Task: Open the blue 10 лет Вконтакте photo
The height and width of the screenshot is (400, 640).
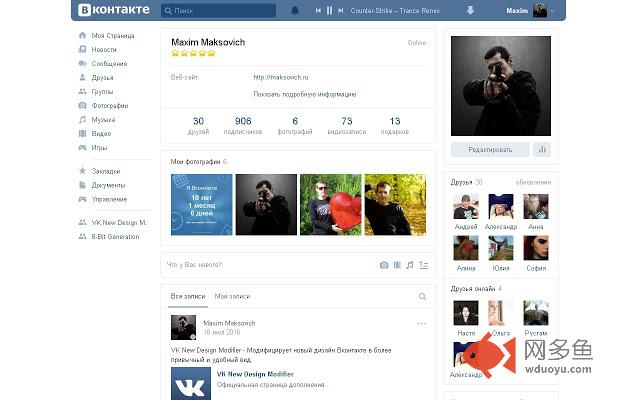Action: (202, 204)
